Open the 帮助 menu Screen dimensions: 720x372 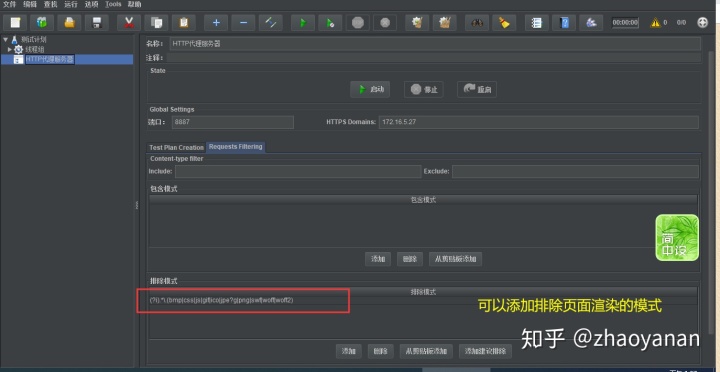tap(135, 4)
